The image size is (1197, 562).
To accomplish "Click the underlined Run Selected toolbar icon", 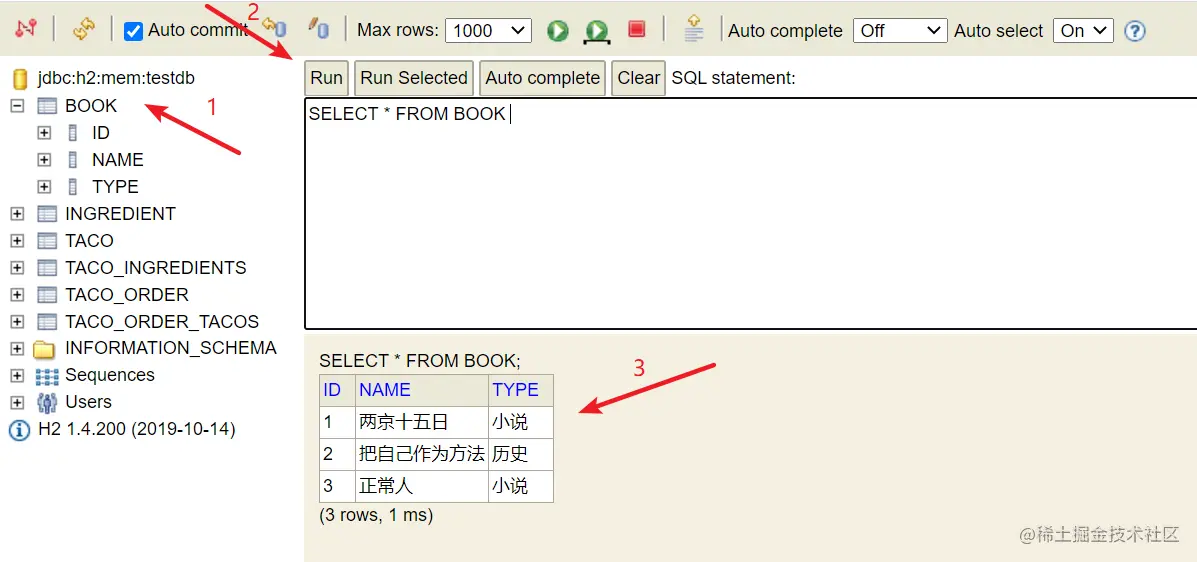I will pyautogui.click(x=596, y=31).
